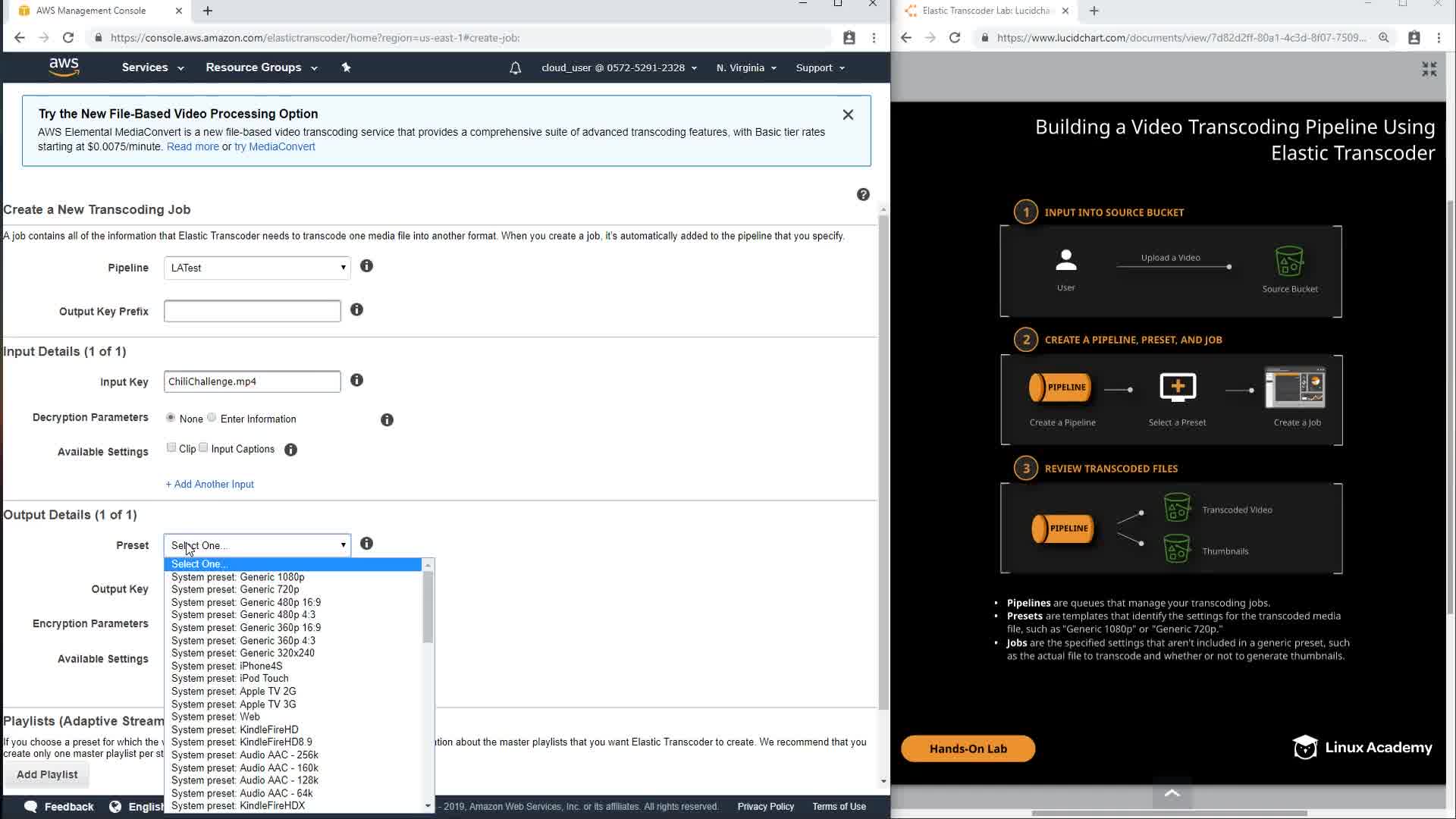Click zoom magnifier icon in Lucidchart address bar
The image size is (1456, 819).
click(1383, 38)
